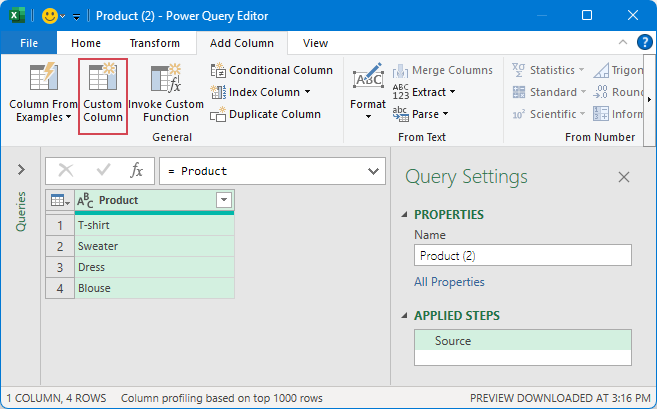This screenshot has width=657, height=409.
Task: Open the Statistics dropdown arrow
Action: (582, 70)
